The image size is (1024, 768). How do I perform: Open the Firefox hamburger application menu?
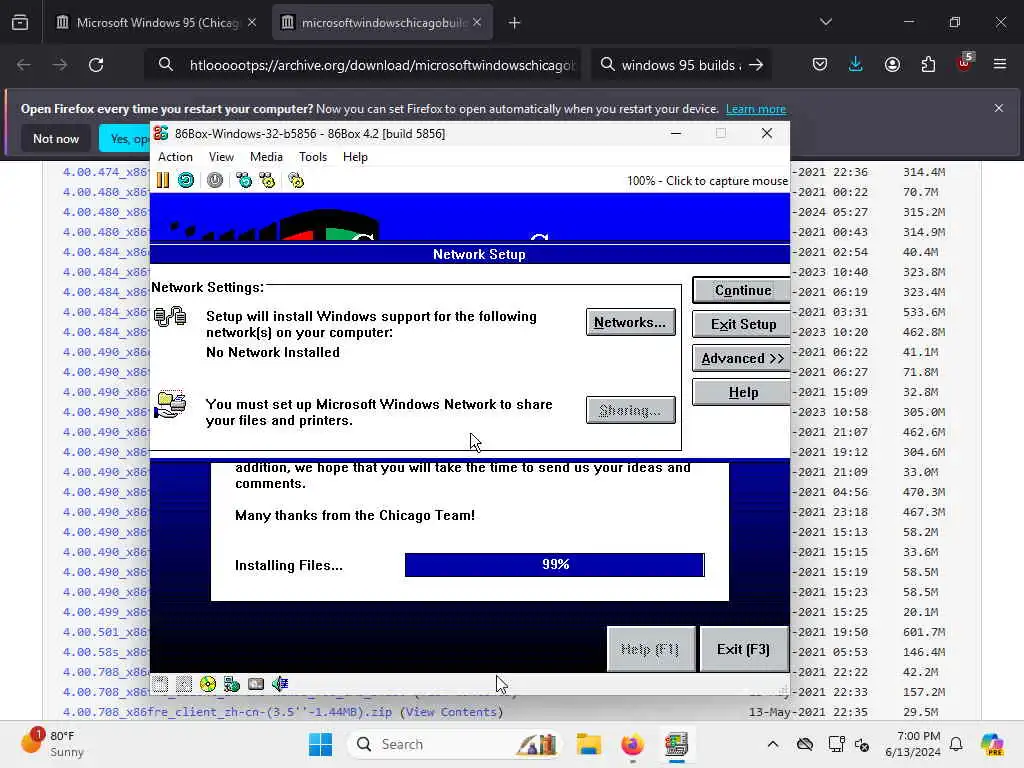pos(1000,64)
